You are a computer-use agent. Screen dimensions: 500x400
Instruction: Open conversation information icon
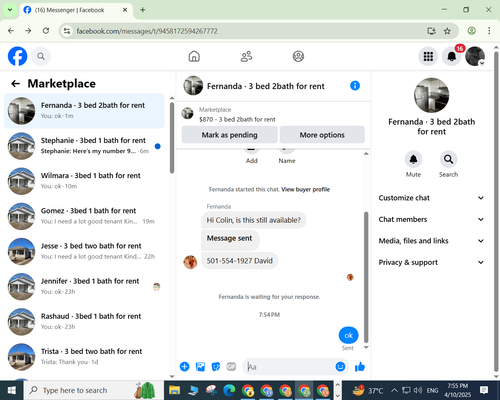355,86
